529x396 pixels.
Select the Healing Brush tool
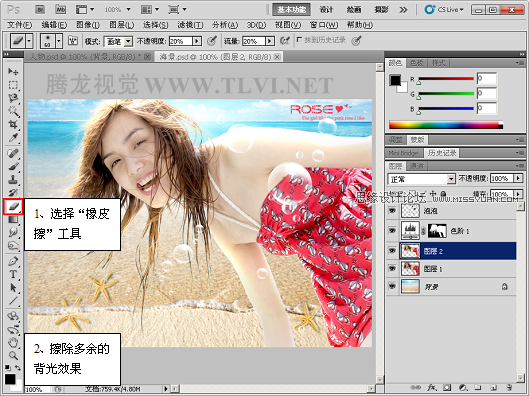coord(13,153)
